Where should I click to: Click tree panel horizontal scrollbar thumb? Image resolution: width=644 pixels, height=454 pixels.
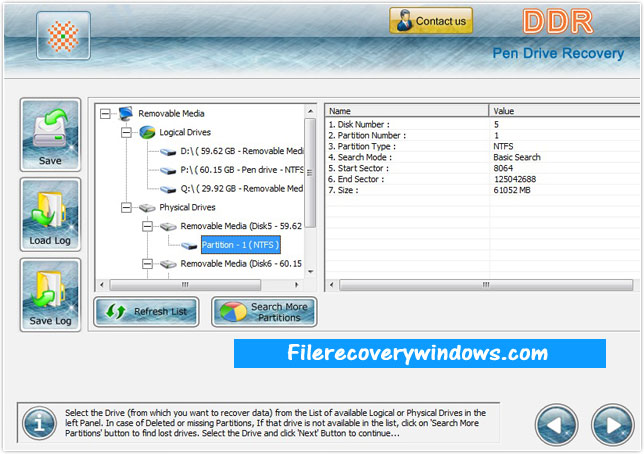point(185,285)
